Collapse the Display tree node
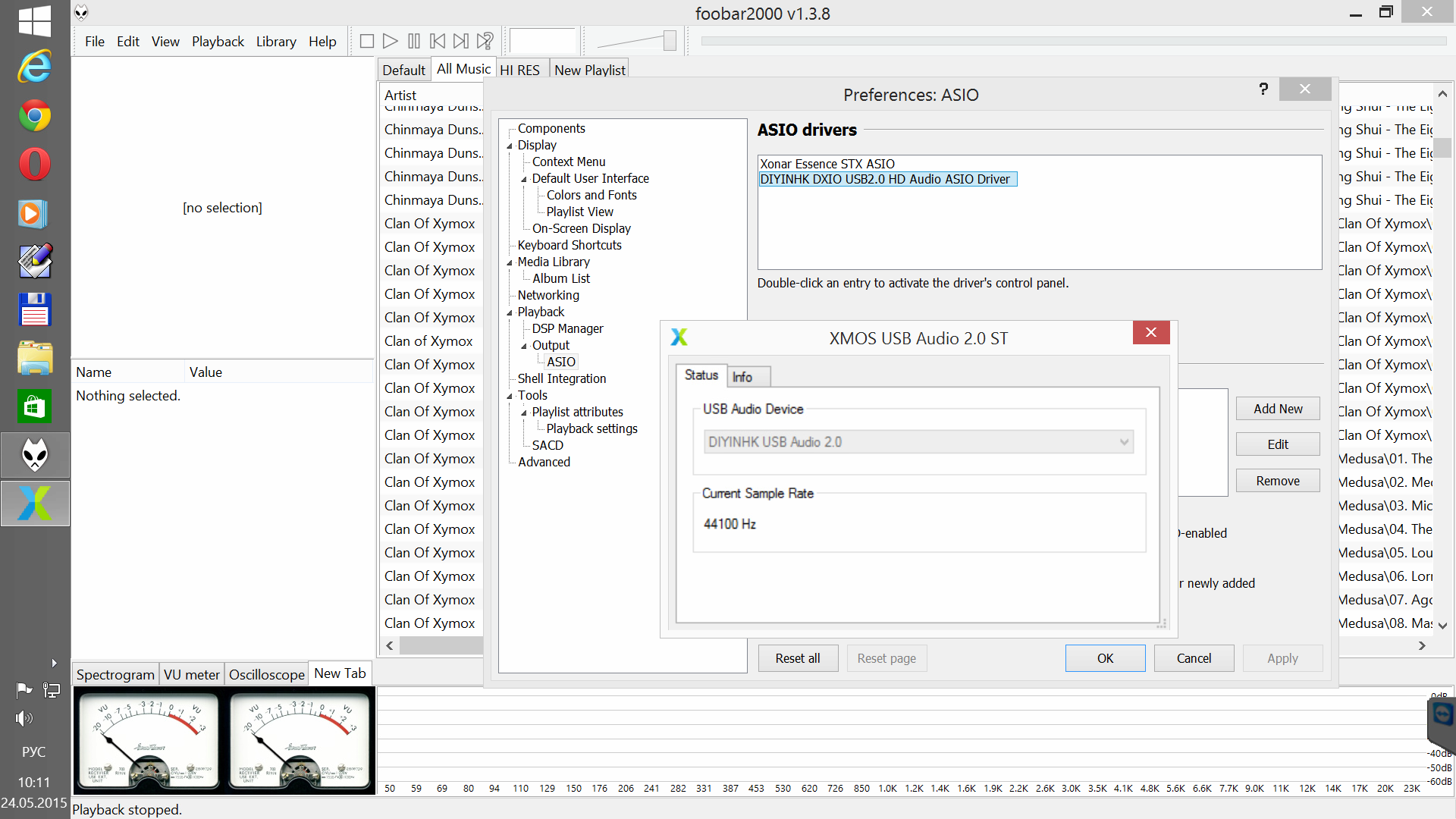 pos(510,146)
